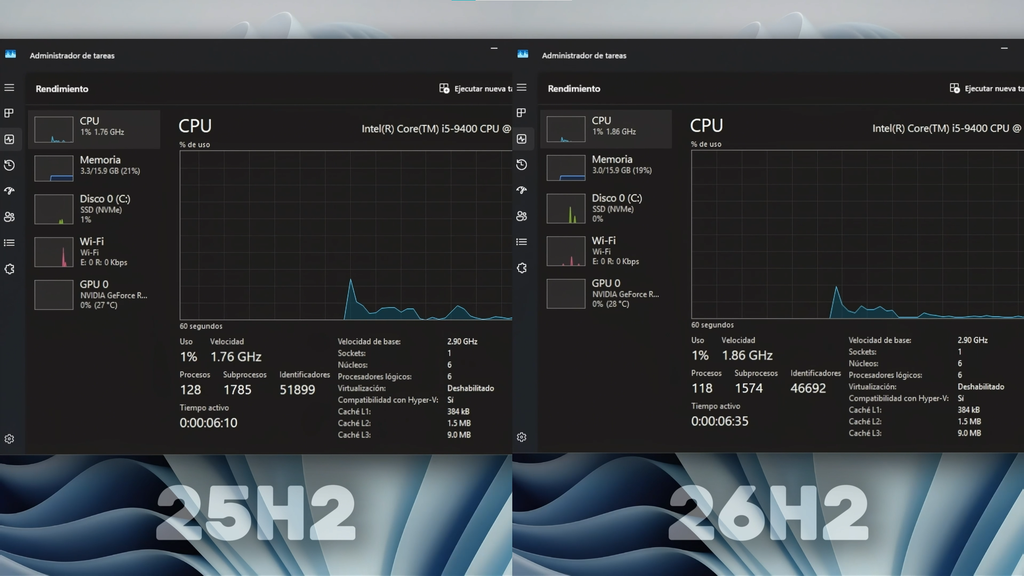Click 'Administrador de tareas' title in left window
This screenshot has width=1024, height=576.
pos(72,56)
